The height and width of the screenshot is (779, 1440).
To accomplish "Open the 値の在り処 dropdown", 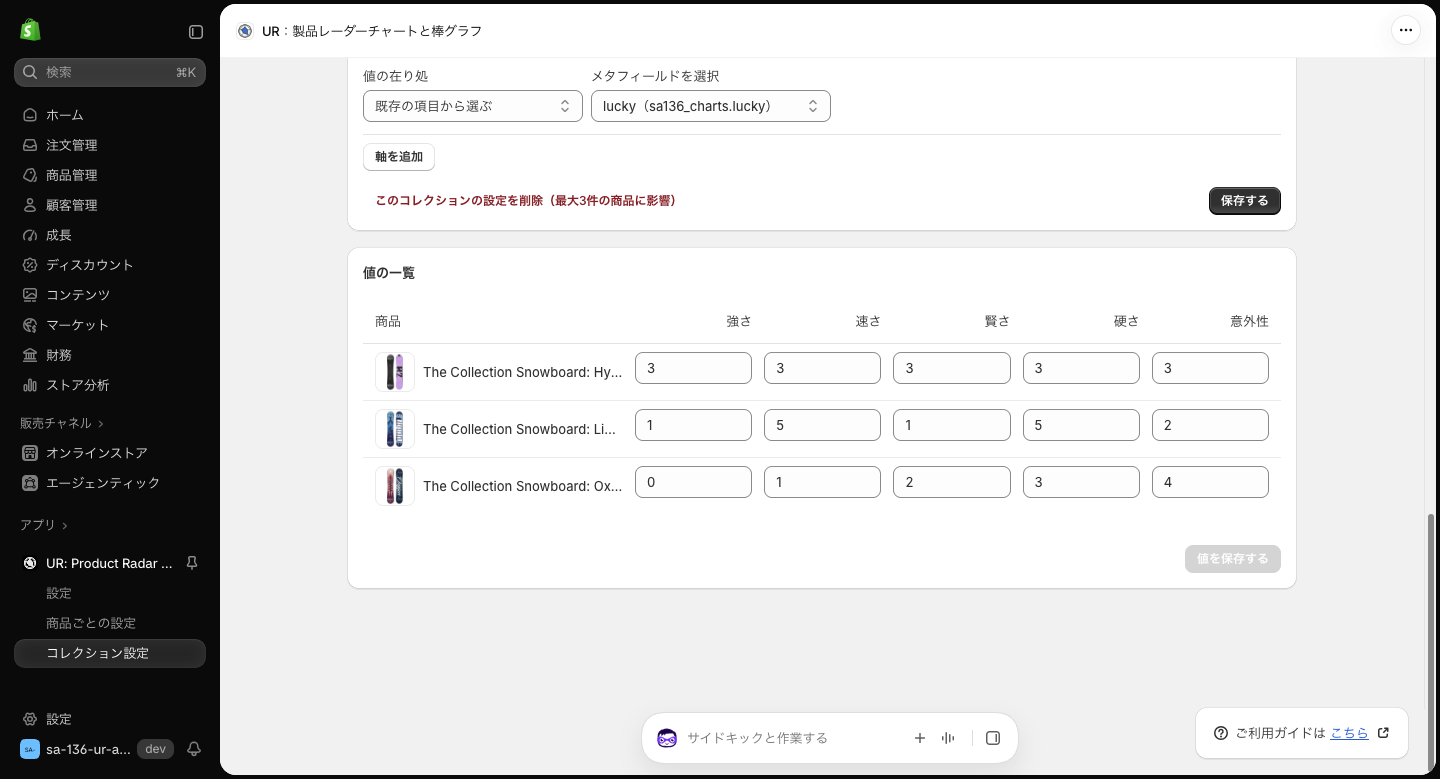I will point(473,106).
